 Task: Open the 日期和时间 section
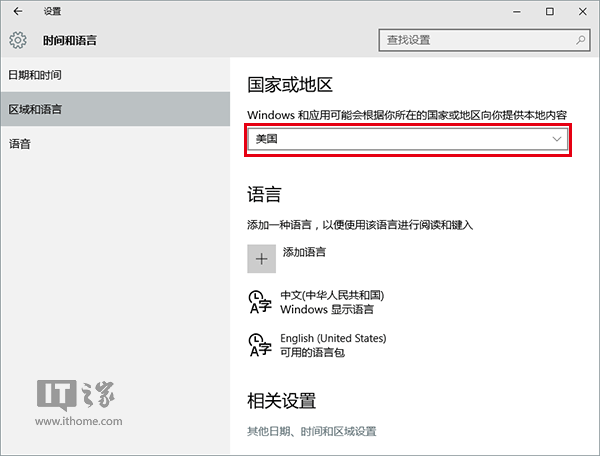(115, 75)
